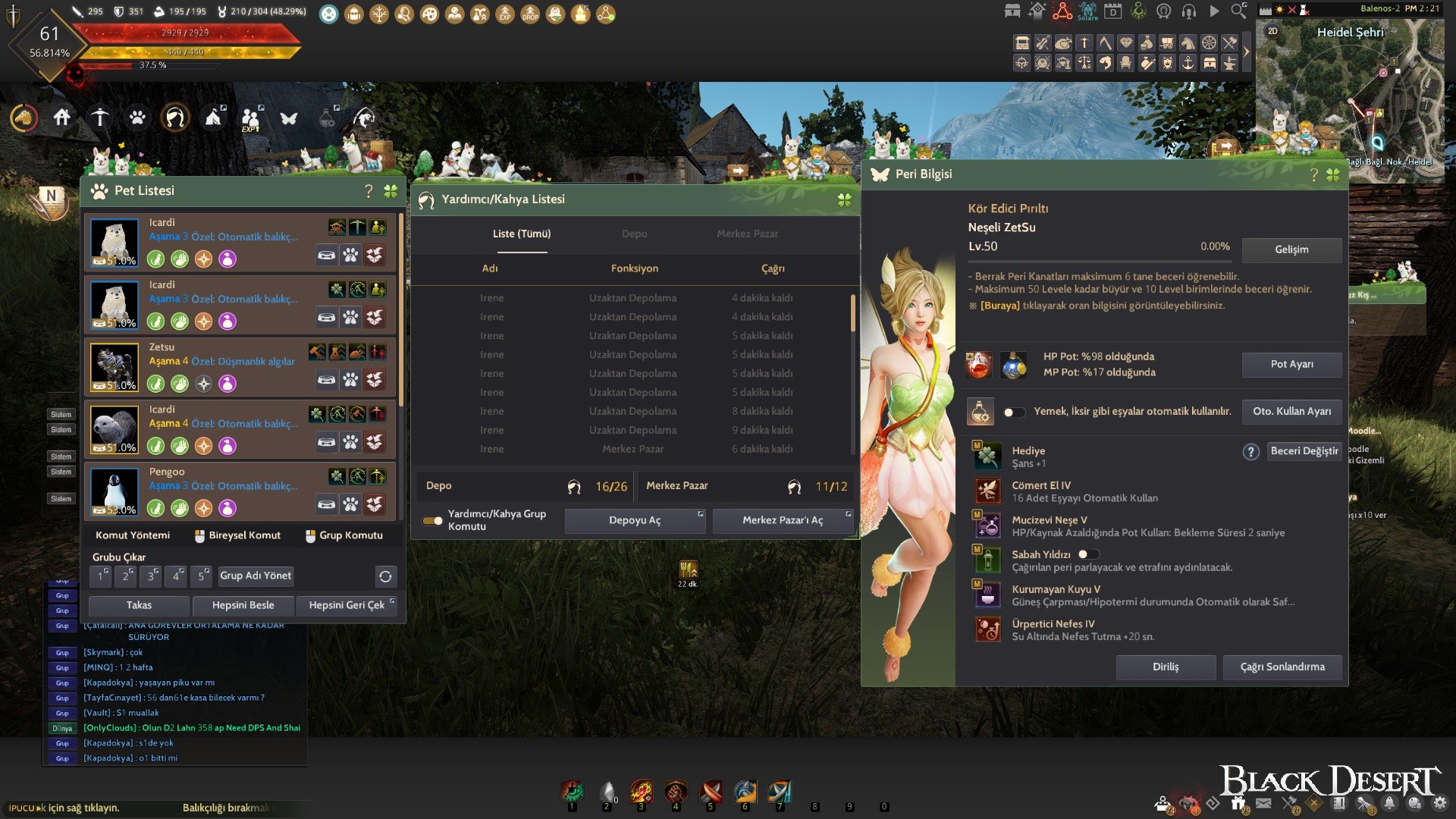Click Hepsini Geri Çek button

coord(347,605)
